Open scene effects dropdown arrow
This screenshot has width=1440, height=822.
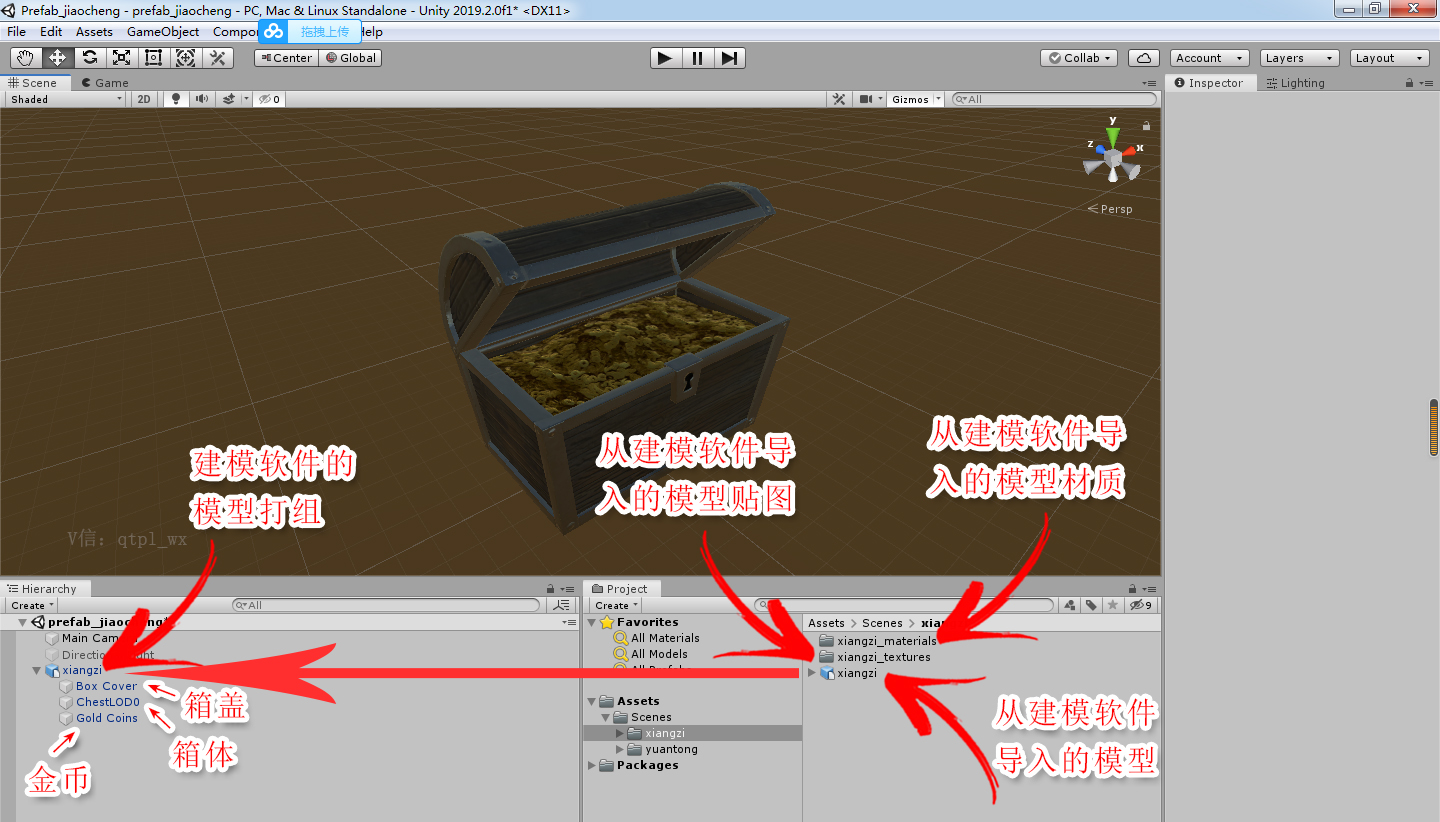click(245, 99)
